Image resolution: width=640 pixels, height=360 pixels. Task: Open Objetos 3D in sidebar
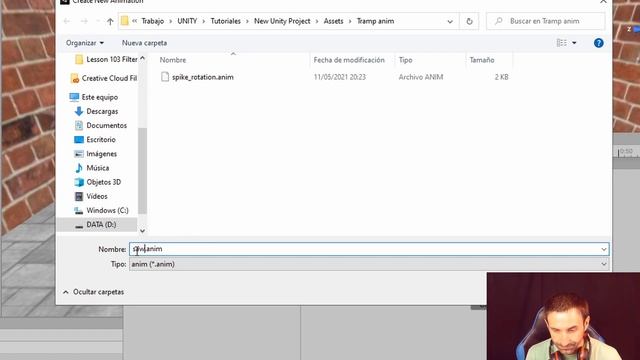(98, 182)
